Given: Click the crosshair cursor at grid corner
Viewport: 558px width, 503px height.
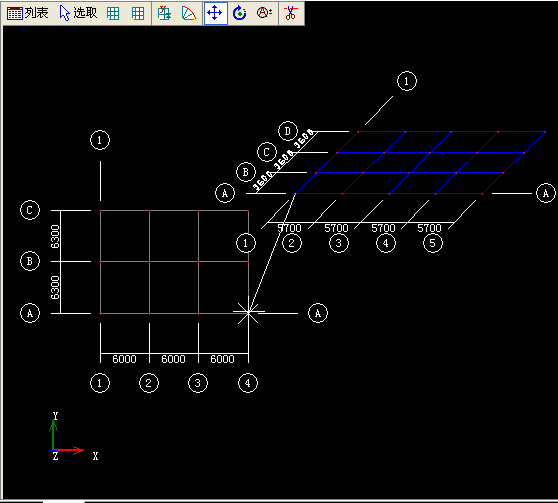Looking at the screenshot, I should 248,312.
